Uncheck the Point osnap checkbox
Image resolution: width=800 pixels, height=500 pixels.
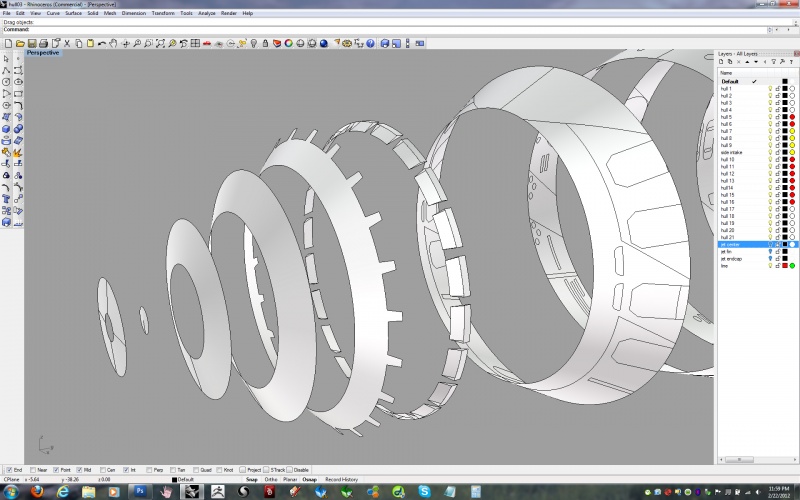56,470
